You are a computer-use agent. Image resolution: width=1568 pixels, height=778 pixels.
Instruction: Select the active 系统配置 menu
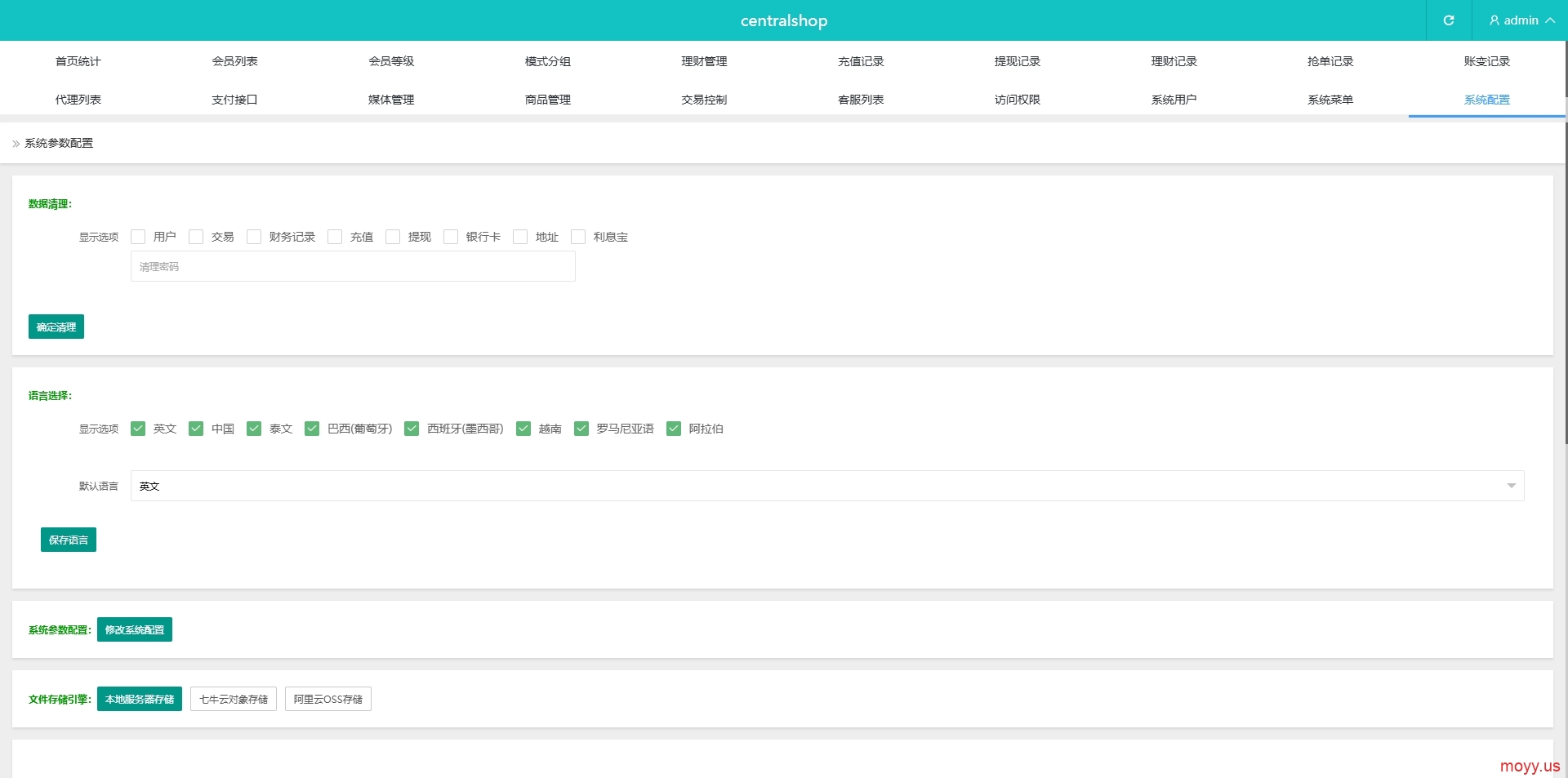1487,100
